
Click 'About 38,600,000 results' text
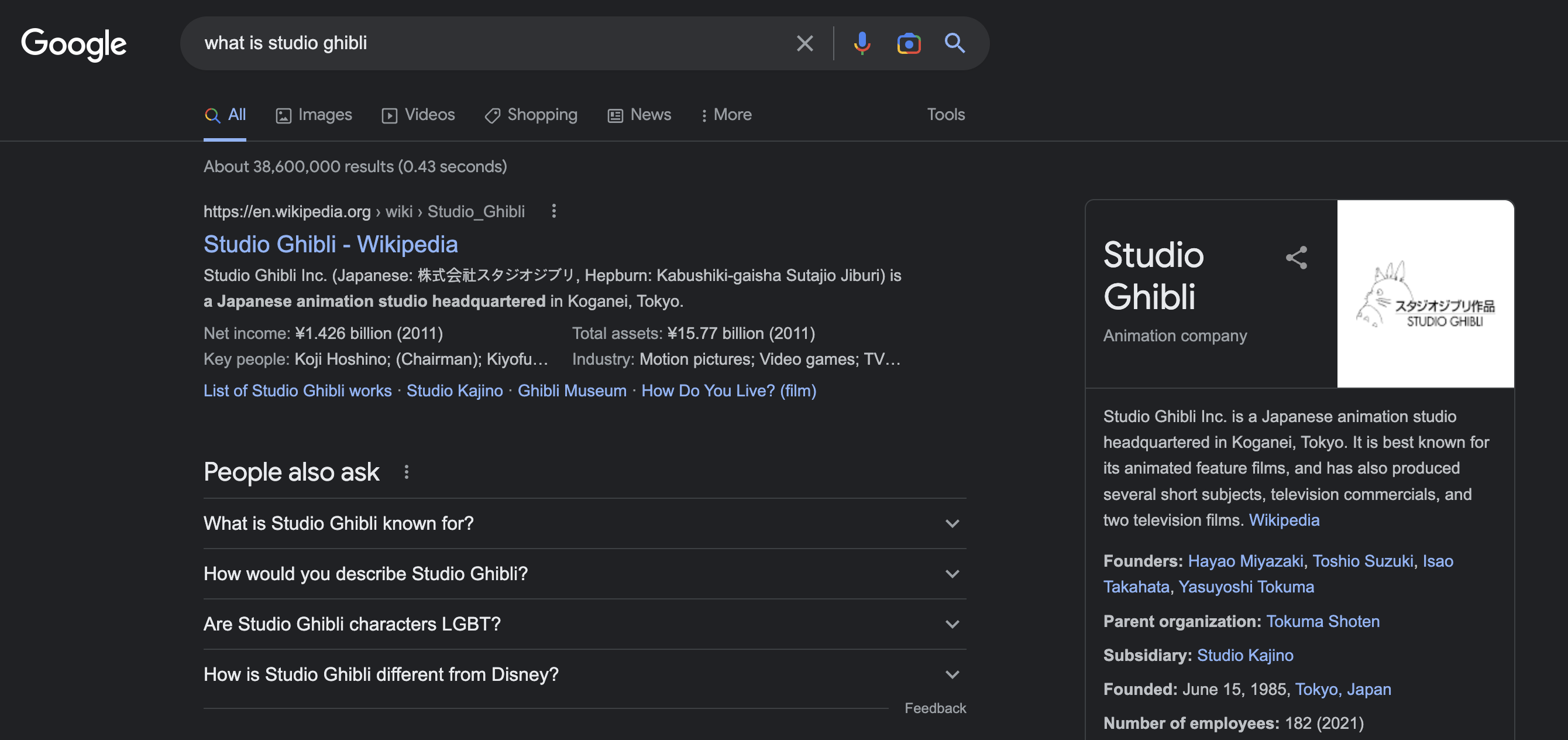[x=298, y=166]
